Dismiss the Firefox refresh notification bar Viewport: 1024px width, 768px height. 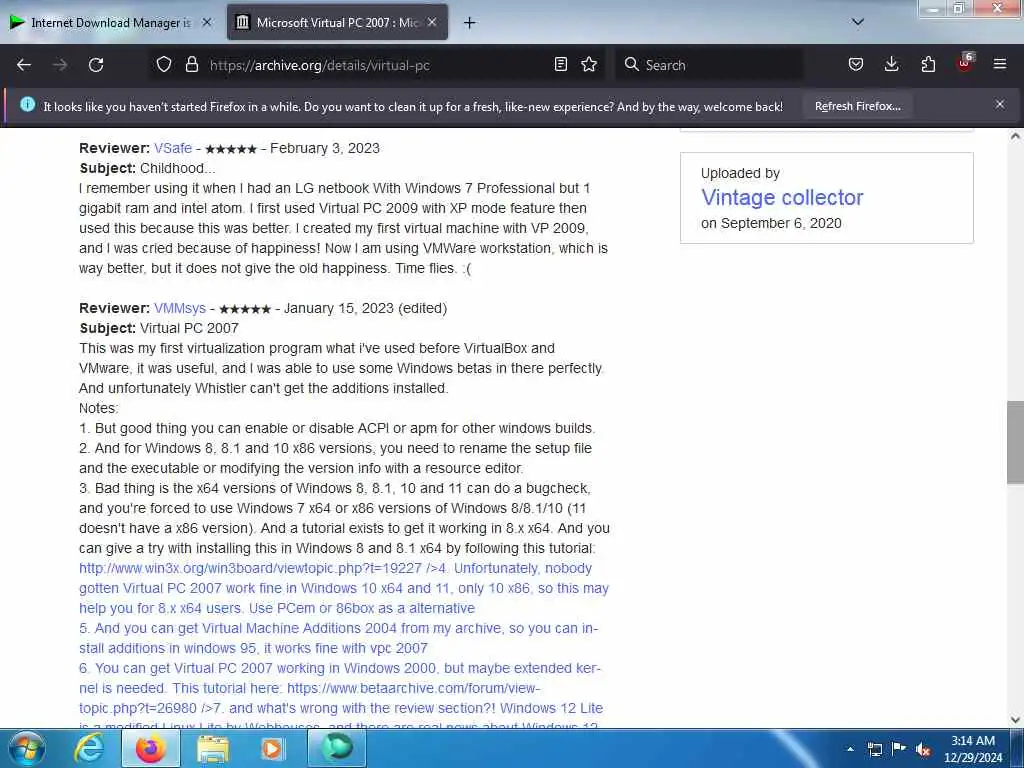(1000, 104)
